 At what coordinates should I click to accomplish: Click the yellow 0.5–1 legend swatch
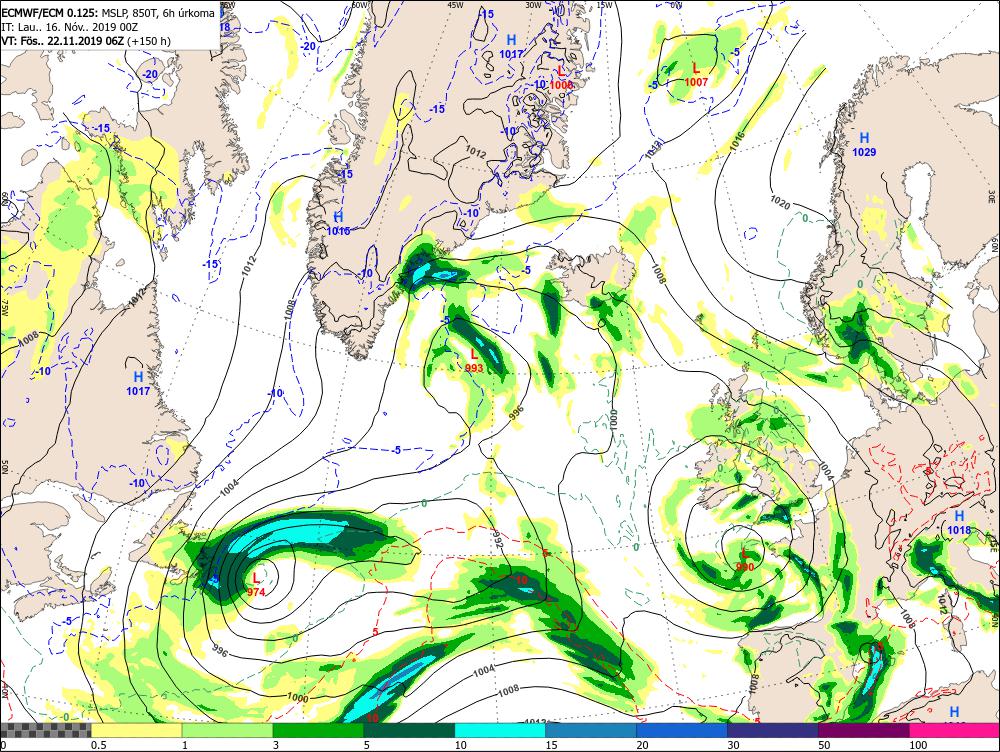click(x=136, y=730)
